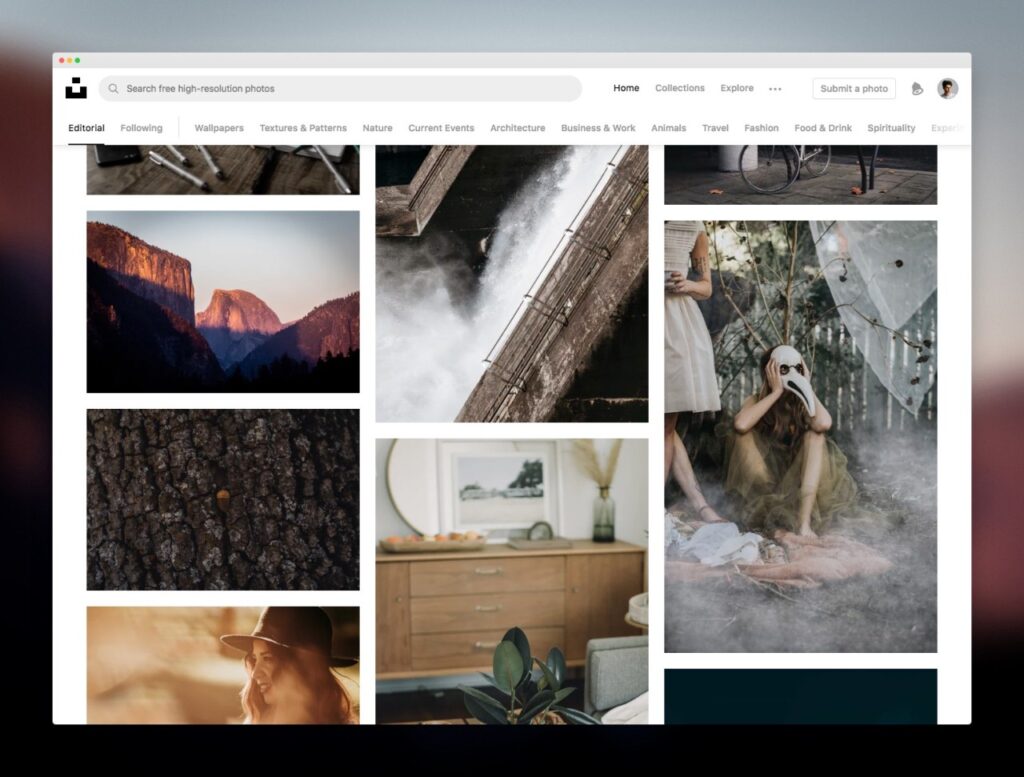Open the wooden dresser interior photo
Image resolution: width=1024 pixels, height=777 pixels.
point(511,581)
